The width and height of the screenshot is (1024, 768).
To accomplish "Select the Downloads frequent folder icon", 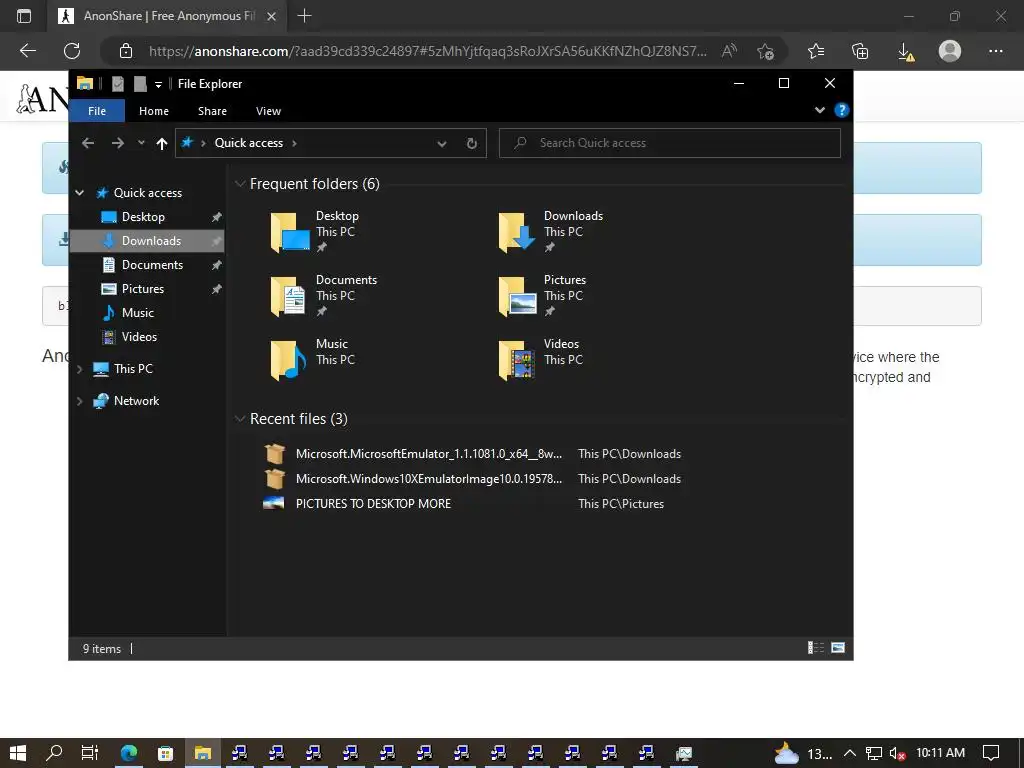I will [x=517, y=232].
